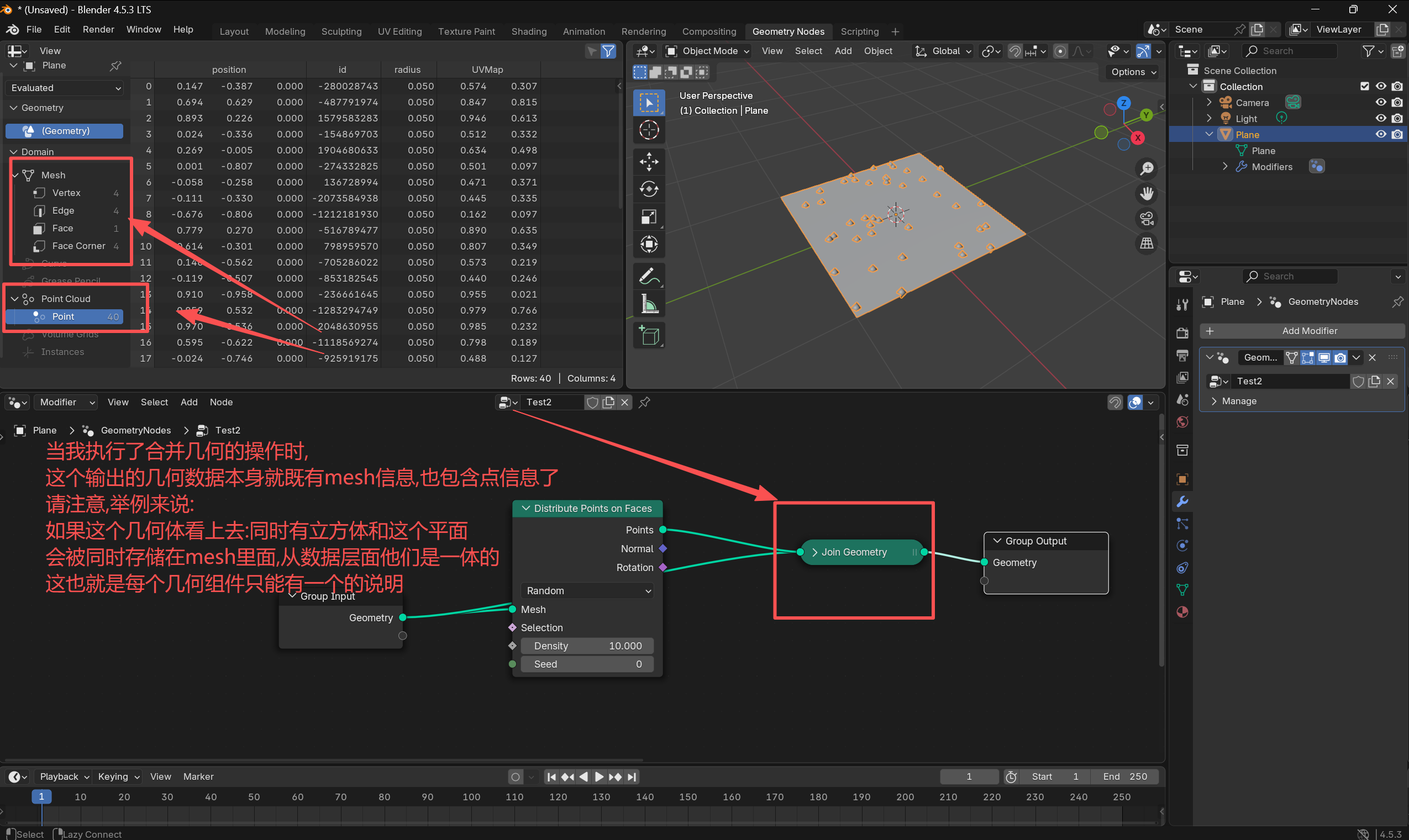1409x840 pixels.
Task: Toggle camera view in viewport
Action: click(1147, 219)
